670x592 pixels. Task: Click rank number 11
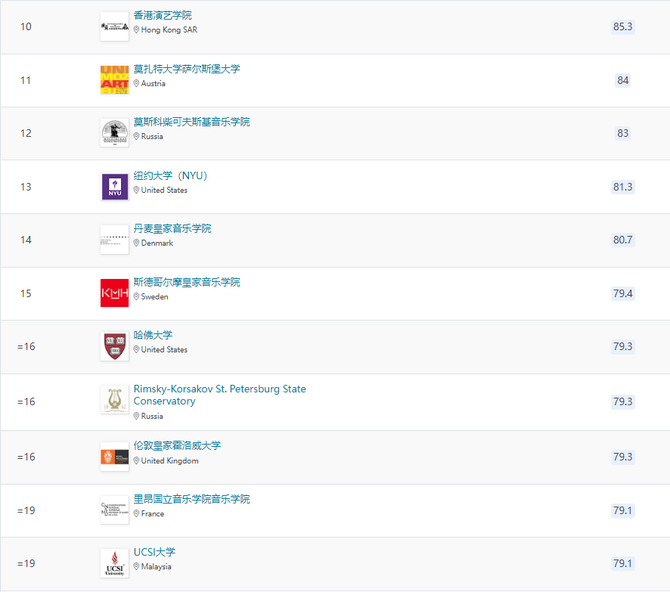click(x=26, y=80)
